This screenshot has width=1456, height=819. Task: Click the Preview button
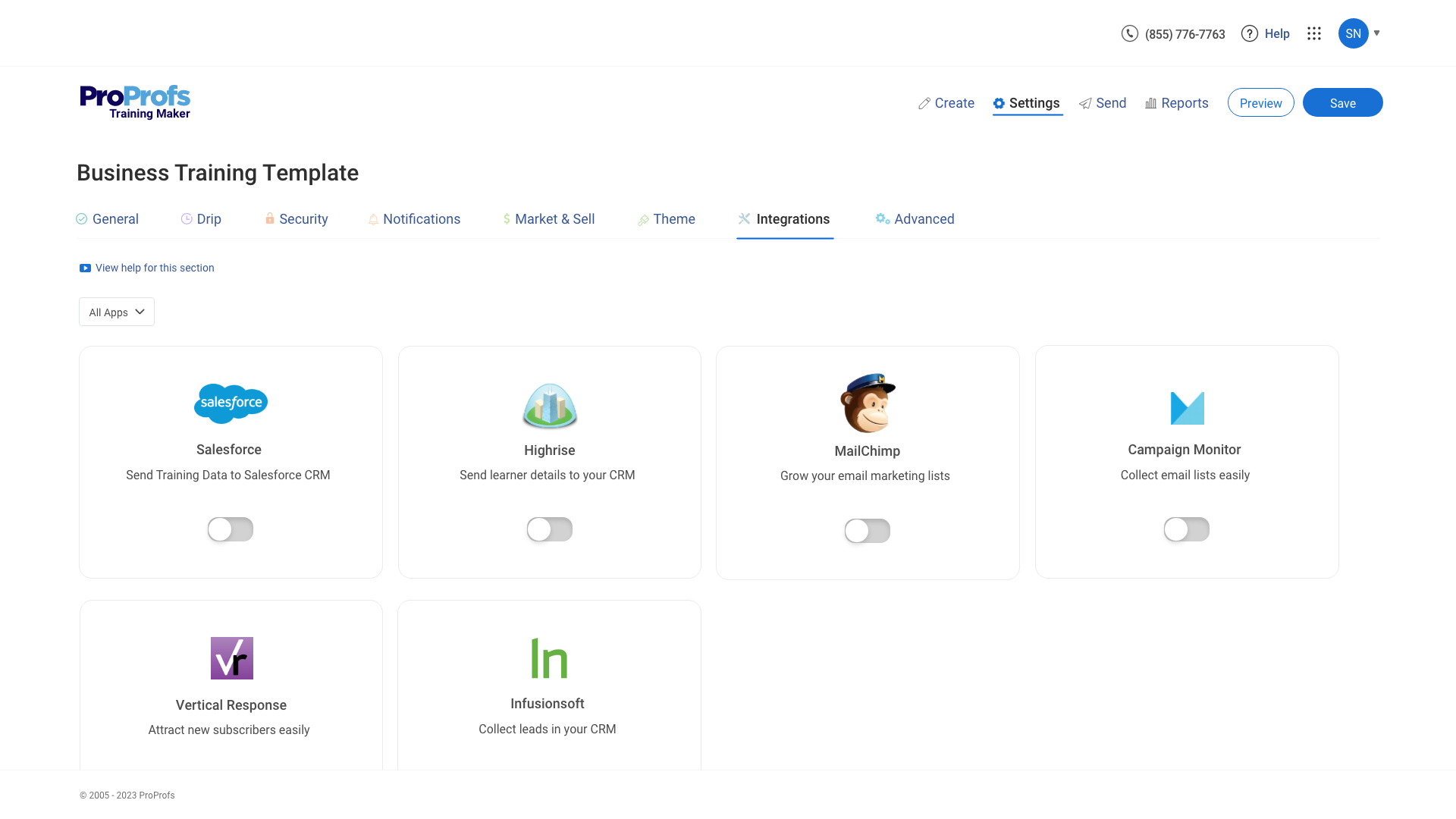click(x=1260, y=102)
